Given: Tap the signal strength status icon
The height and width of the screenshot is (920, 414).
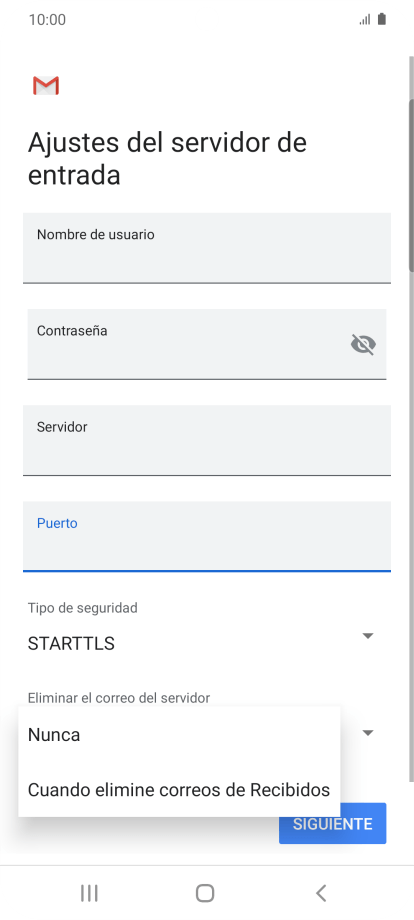Looking at the screenshot, I should 365,20.
